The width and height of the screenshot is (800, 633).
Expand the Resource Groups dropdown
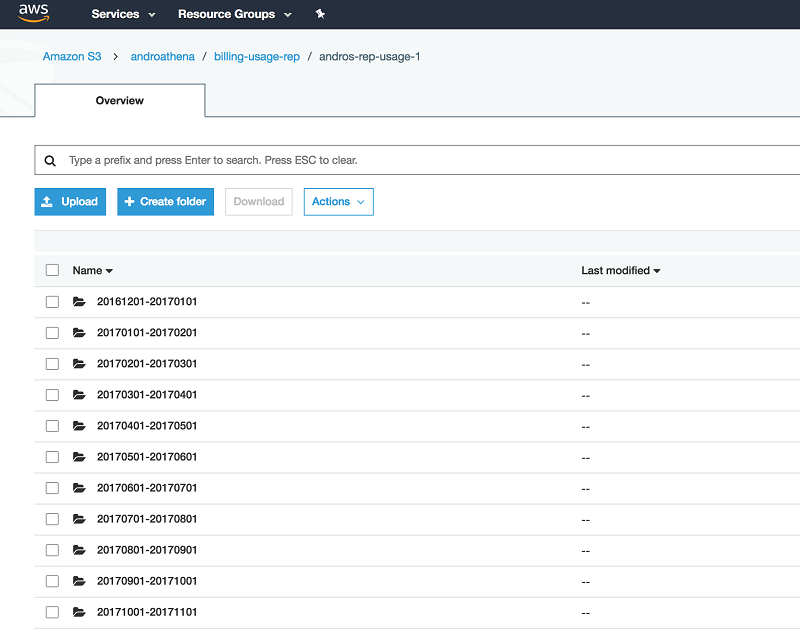pos(235,14)
